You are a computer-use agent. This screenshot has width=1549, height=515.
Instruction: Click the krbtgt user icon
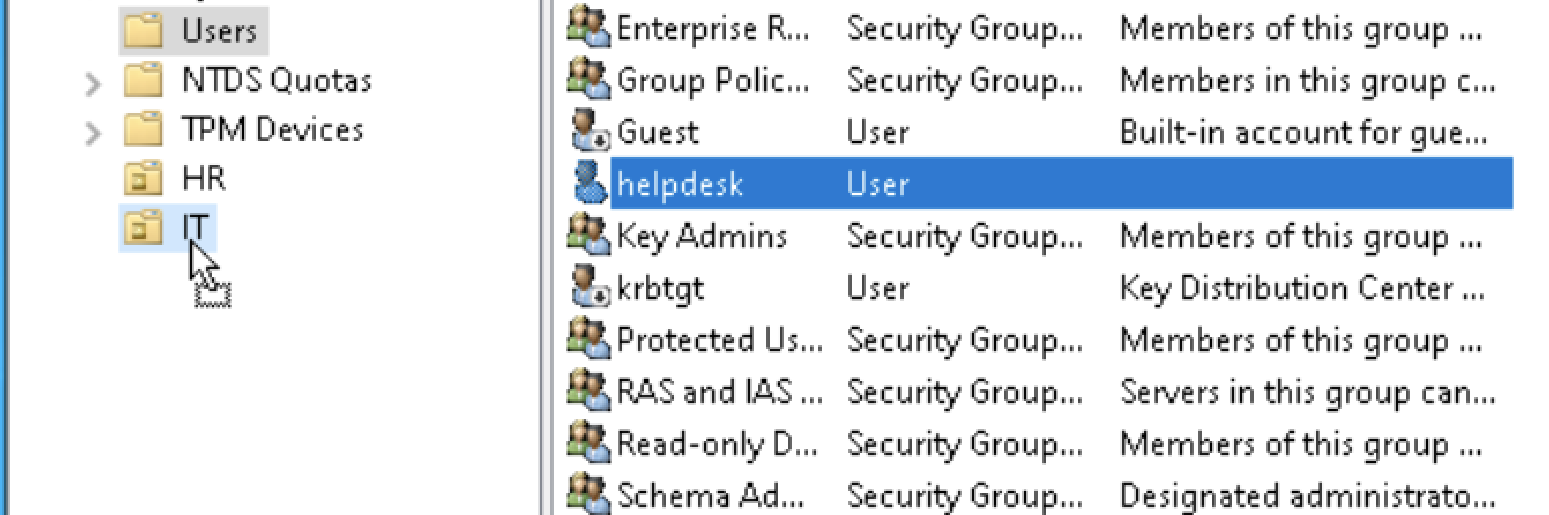click(589, 288)
